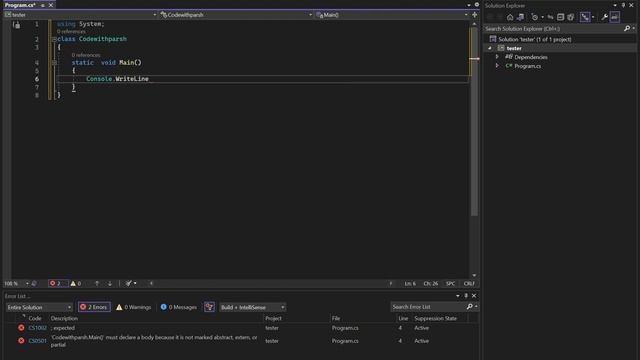
Task: Open the CS1002 error code link
Action: [38, 328]
